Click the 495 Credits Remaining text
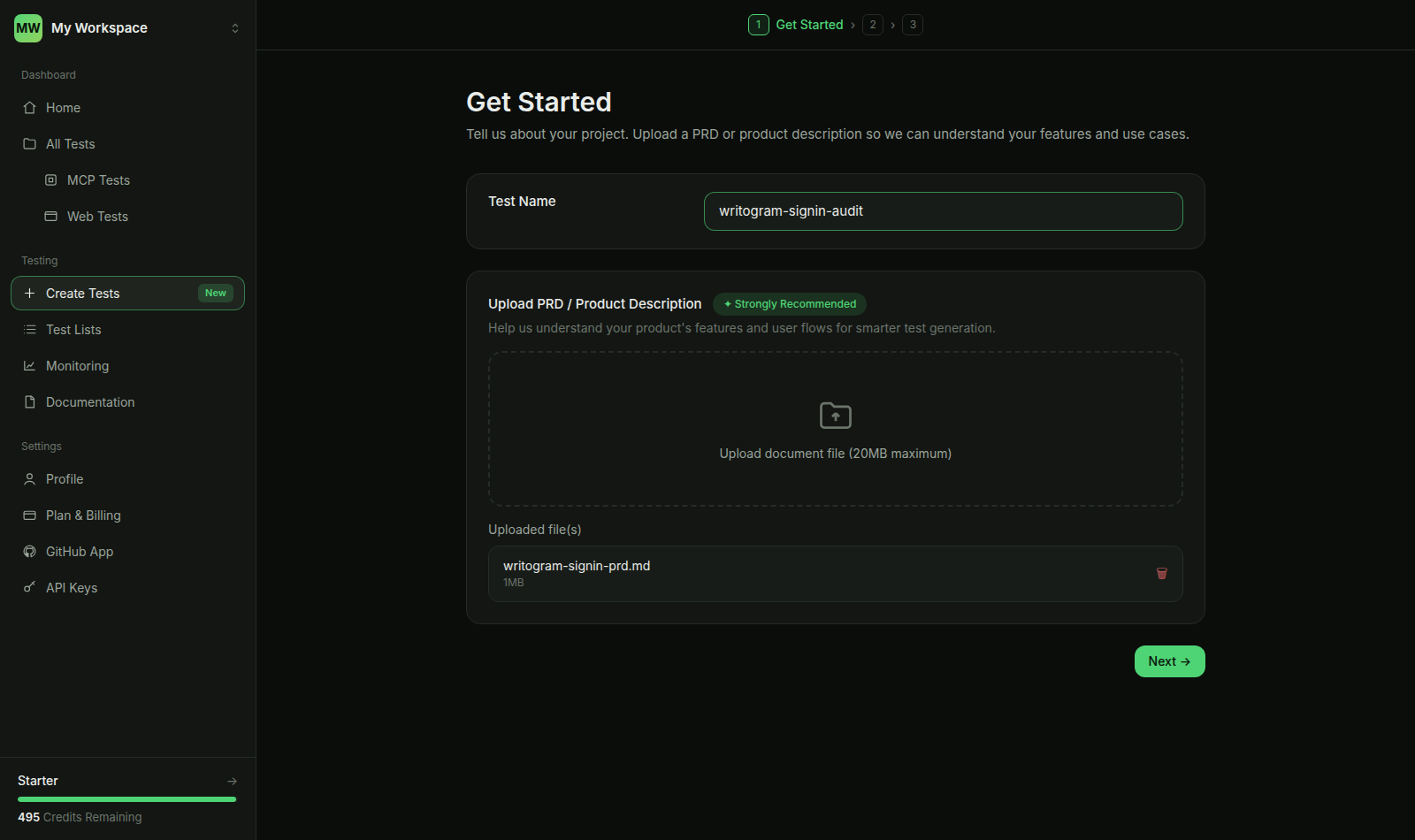The image size is (1415, 840). (x=80, y=817)
